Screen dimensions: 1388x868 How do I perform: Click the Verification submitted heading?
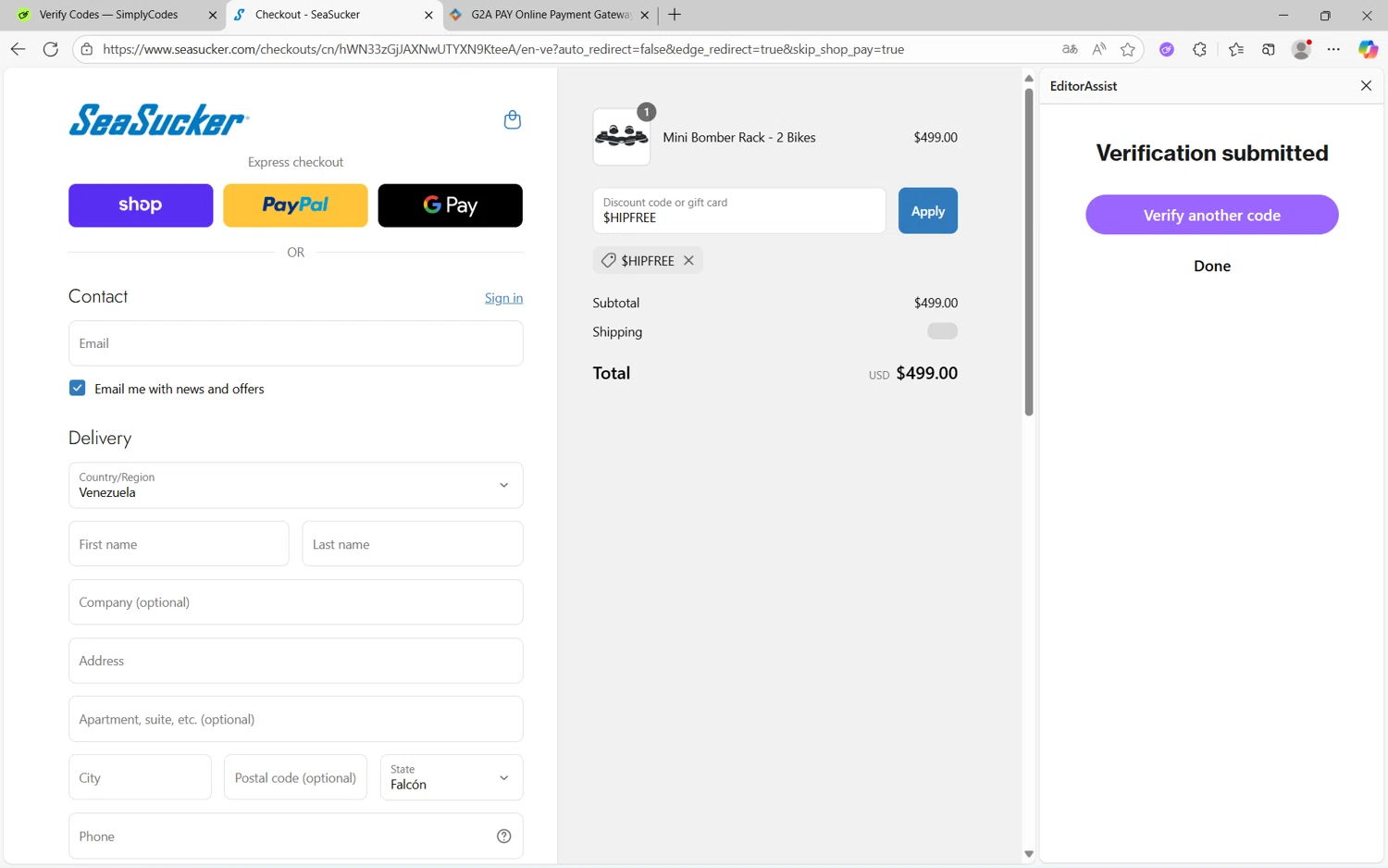1212,153
